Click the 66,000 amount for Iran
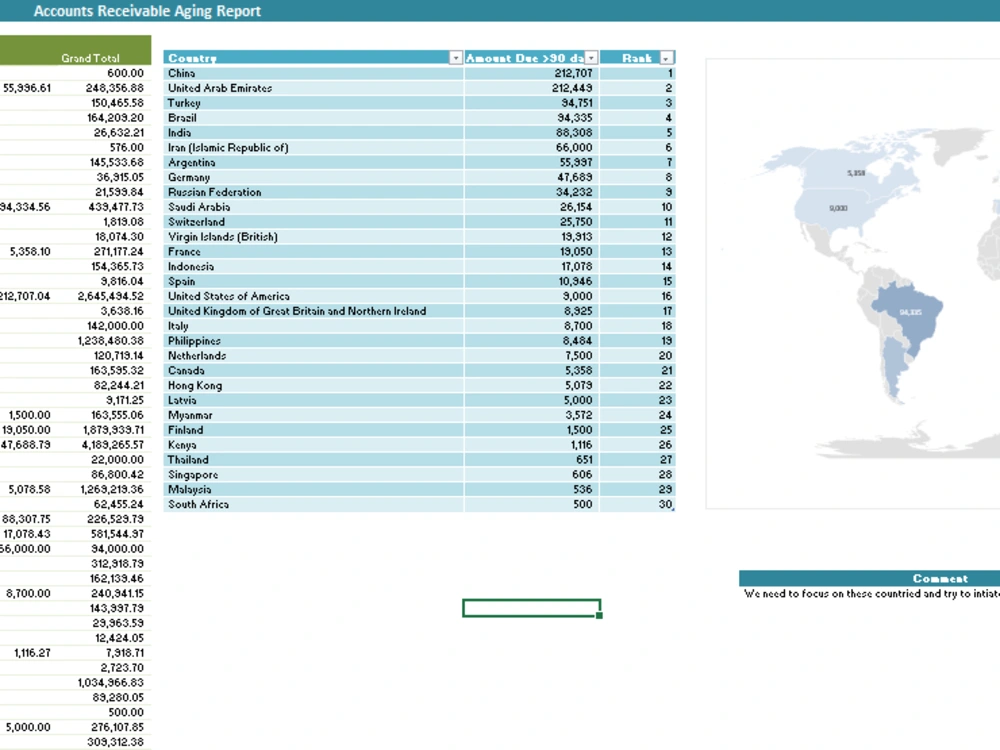The height and width of the screenshot is (750, 1000). pyautogui.click(x=531, y=147)
